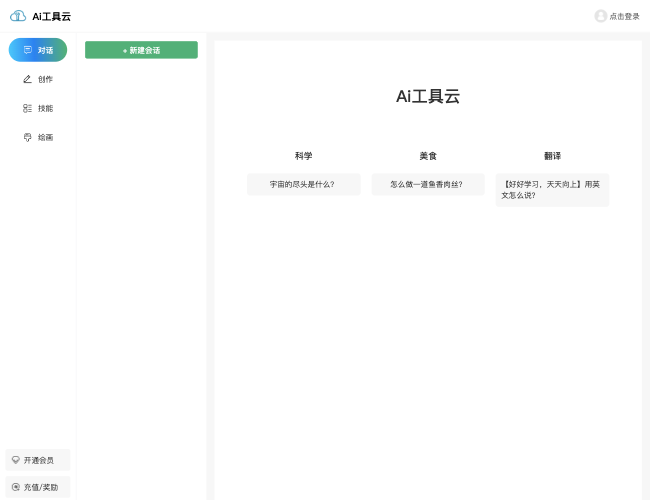Click the coin icon beside 充值/奖励
The height and width of the screenshot is (500, 650).
click(x=16, y=487)
